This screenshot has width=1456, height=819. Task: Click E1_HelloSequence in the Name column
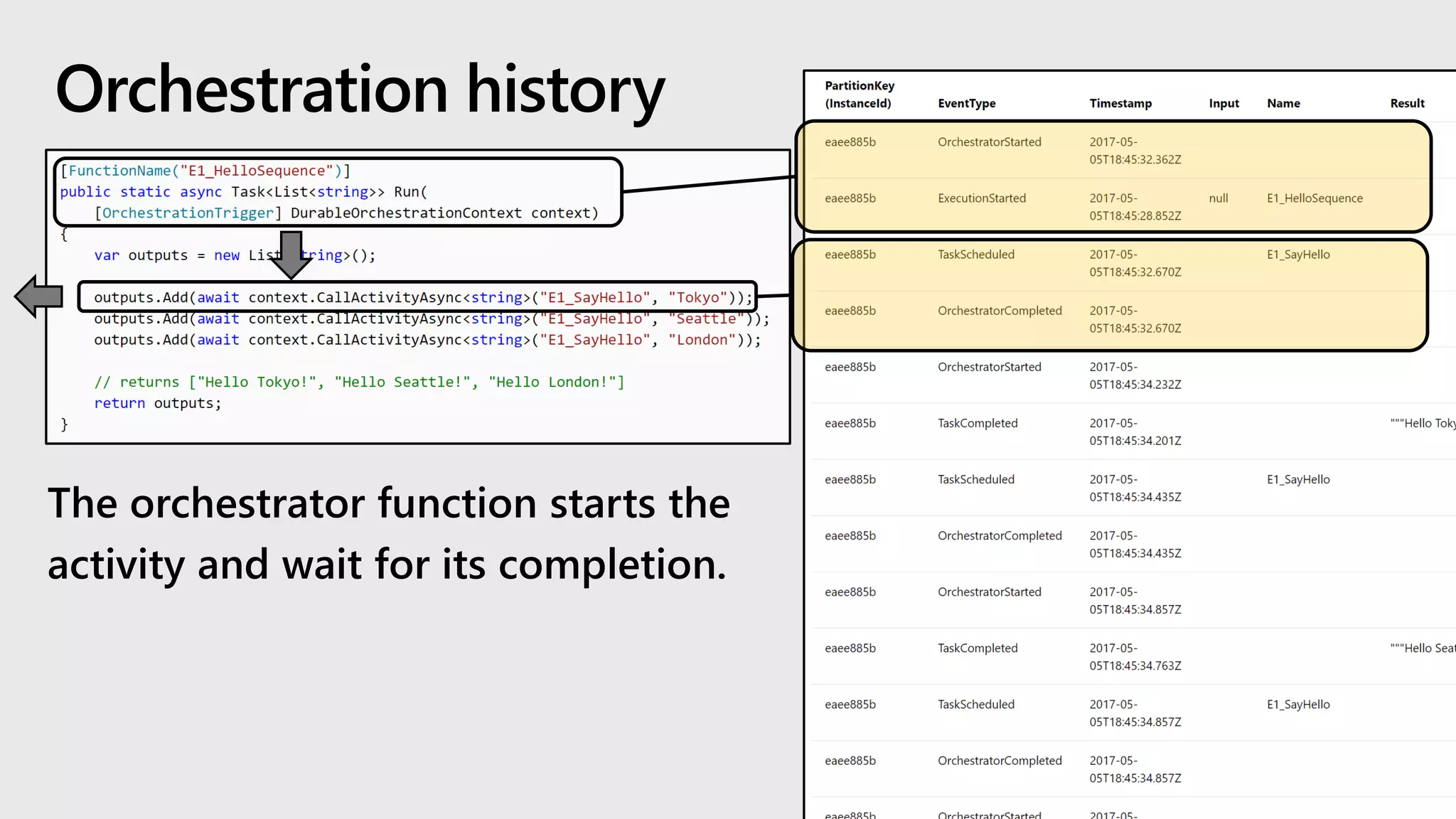(1315, 198)
